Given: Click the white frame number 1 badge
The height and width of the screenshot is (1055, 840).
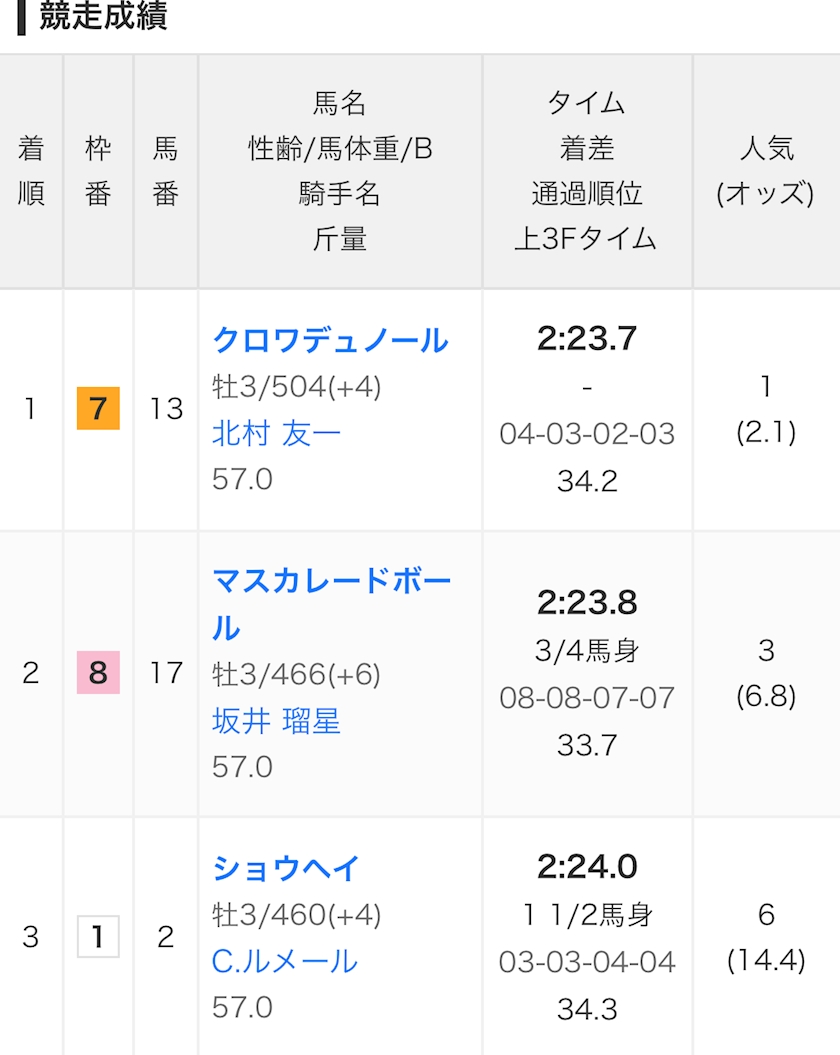Looking at the screenshot, I should [98, 937].
